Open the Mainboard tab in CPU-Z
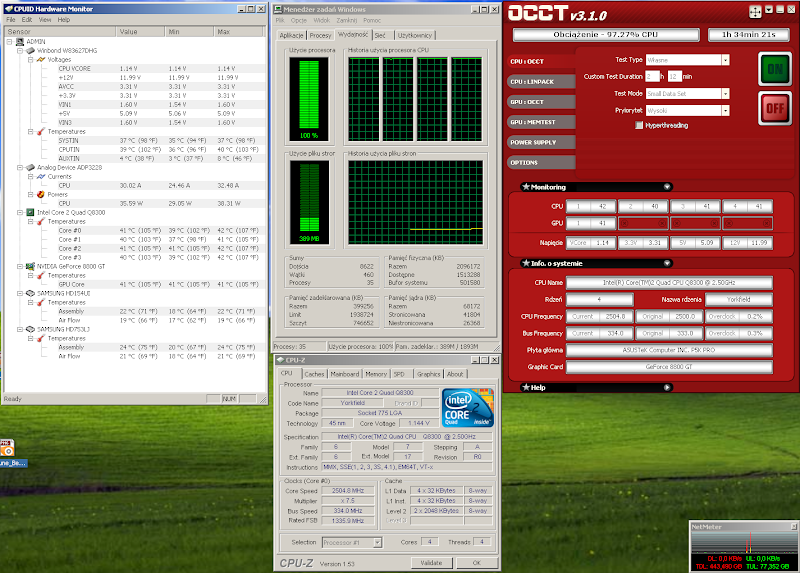The height and width of the screenshot is (573, 800). tap(344, 374)
